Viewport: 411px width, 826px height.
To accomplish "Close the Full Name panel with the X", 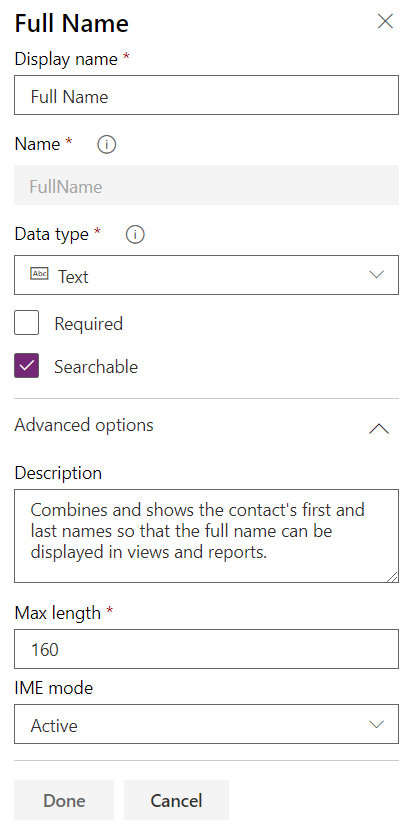I will coord(385,22).
